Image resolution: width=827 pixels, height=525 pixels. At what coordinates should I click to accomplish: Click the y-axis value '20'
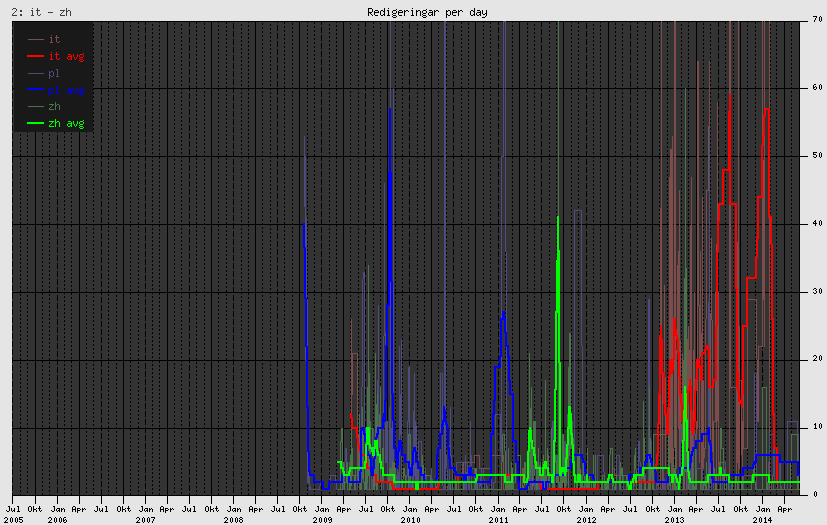click(x=818, y=359)
